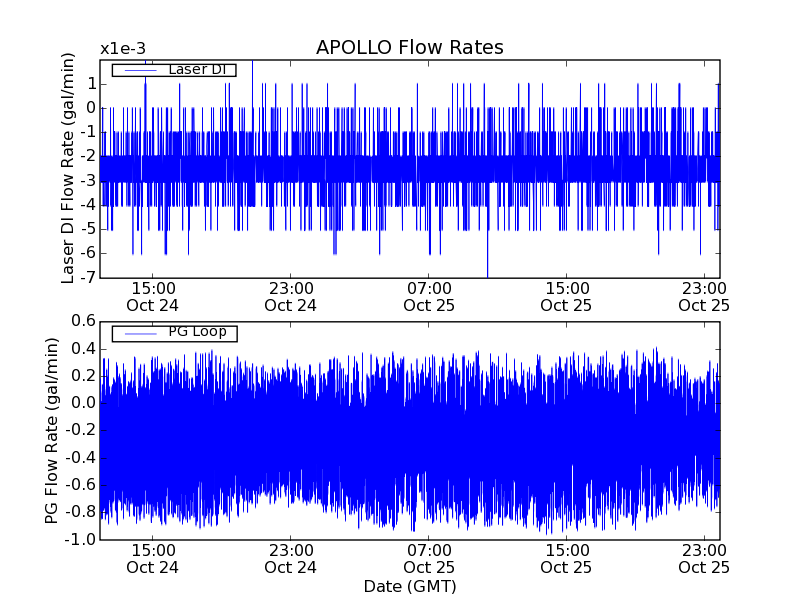This screenshot has height=600, width=800.
Task: Select the "PG Loop" legend label
Action: pyautogui.click(x=195, y=332)
